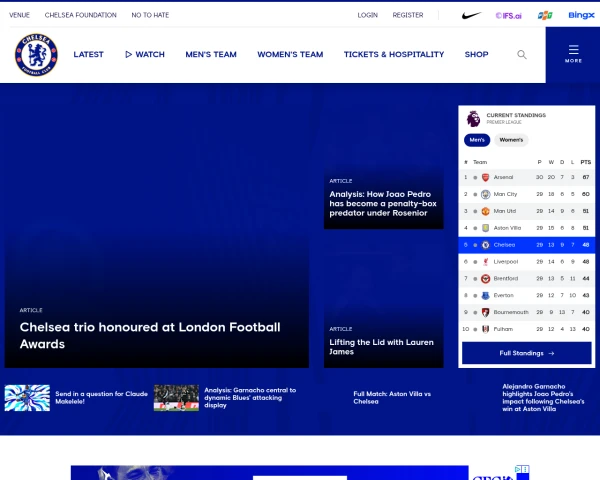Open the Joao Pedro penalty-box predator analysis

[383, 204]
